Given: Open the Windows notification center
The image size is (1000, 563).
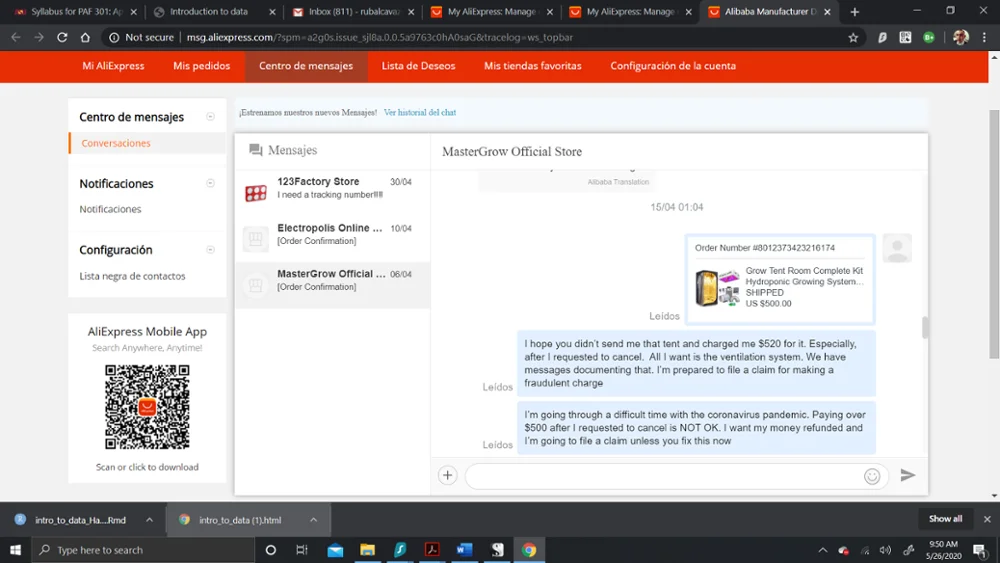Looking at the screenshot, I should [980, 550].
